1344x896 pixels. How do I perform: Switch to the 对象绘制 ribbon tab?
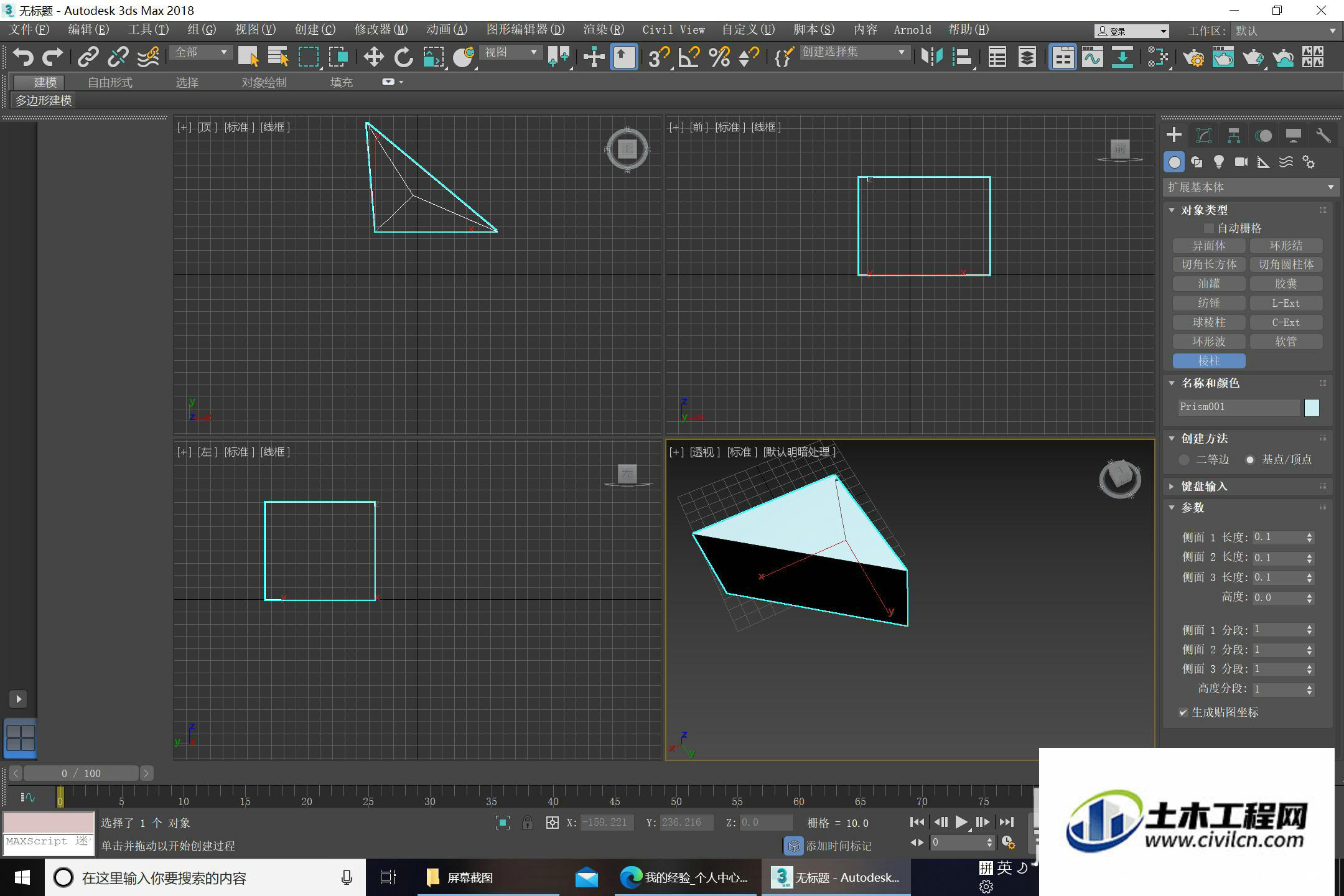click(264, 82)
